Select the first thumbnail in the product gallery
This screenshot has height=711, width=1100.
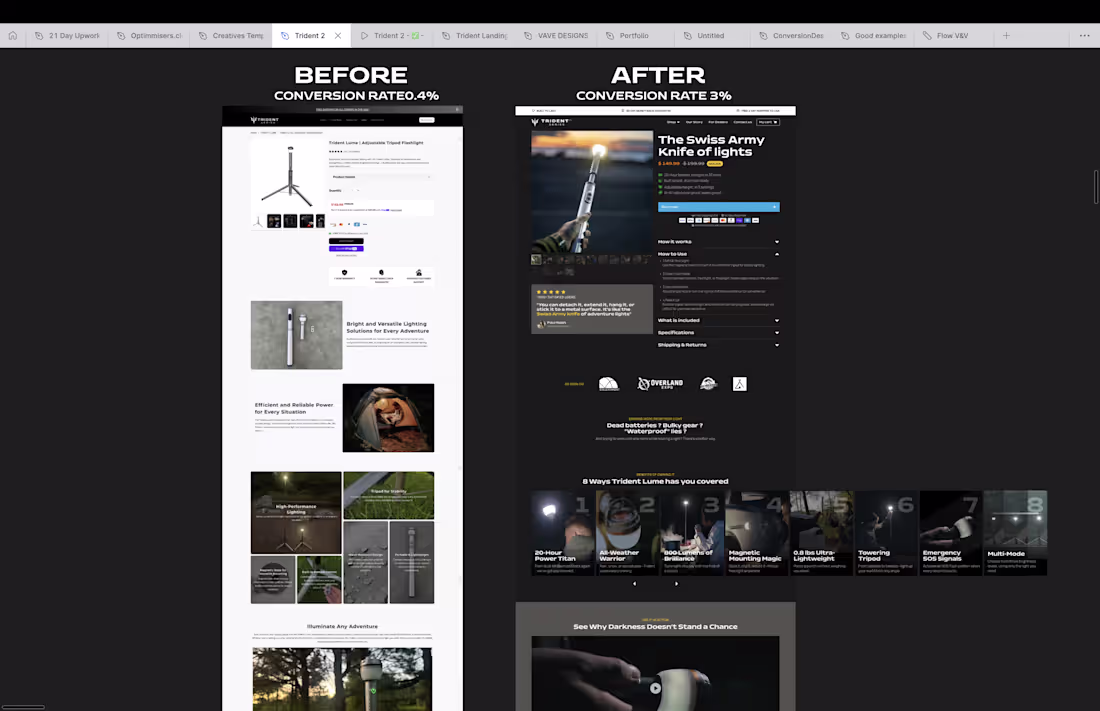(535, 259)
